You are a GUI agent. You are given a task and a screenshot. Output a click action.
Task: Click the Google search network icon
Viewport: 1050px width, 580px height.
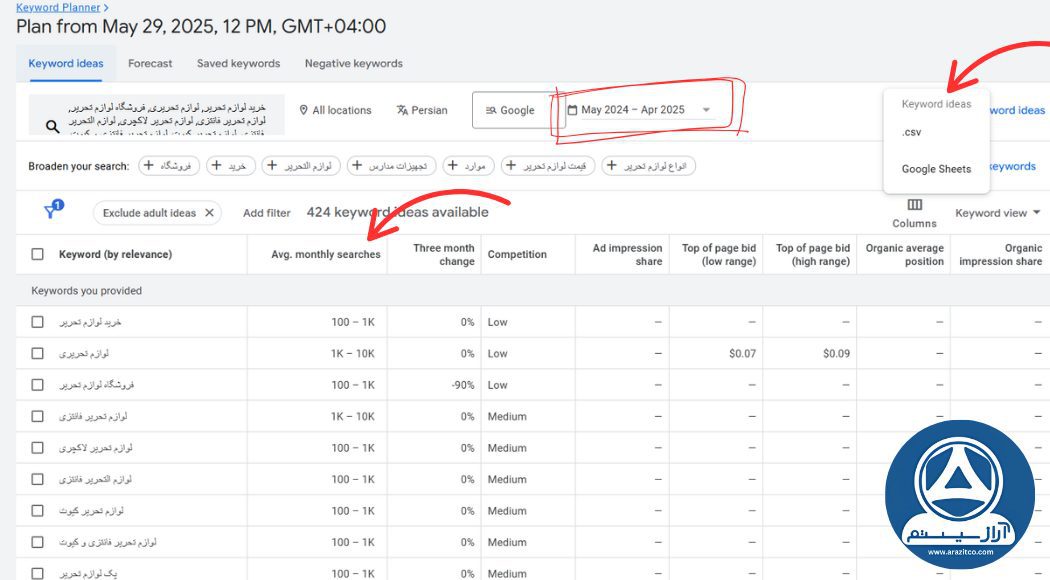(490, 110)
